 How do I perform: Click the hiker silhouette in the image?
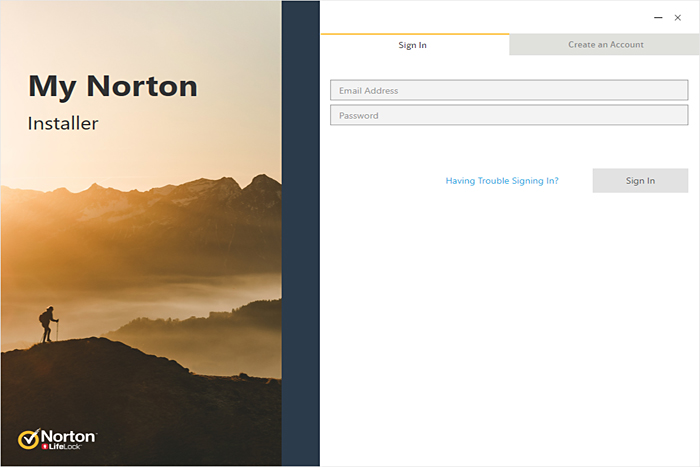point(46,324)
